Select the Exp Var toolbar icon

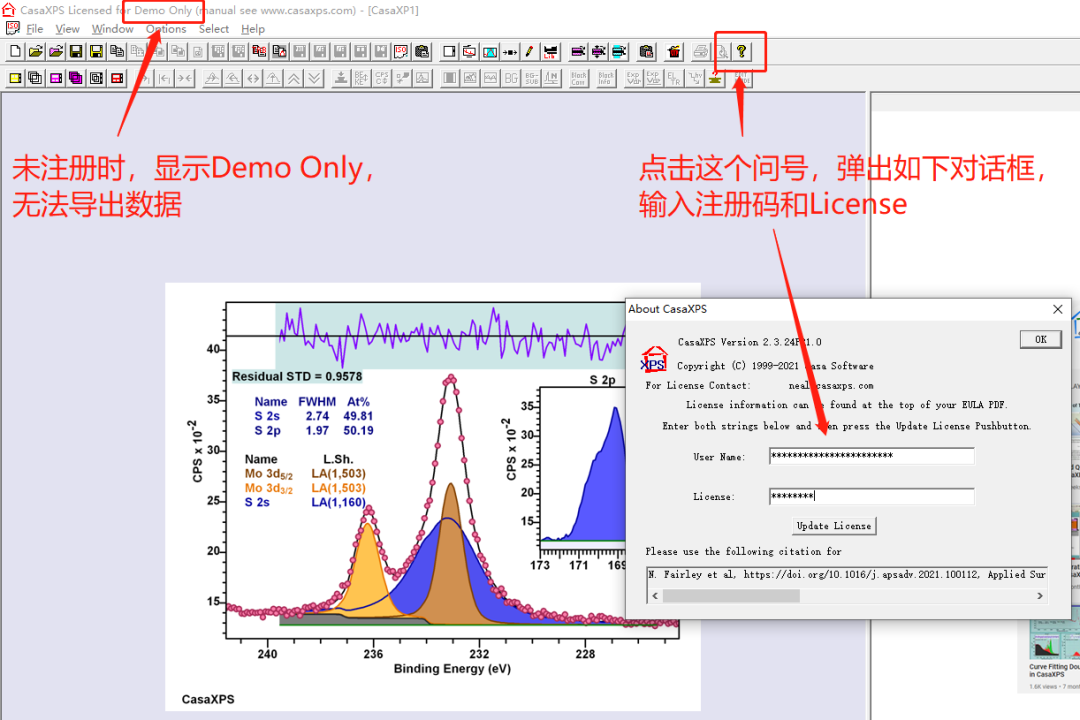tap(632, 77)
